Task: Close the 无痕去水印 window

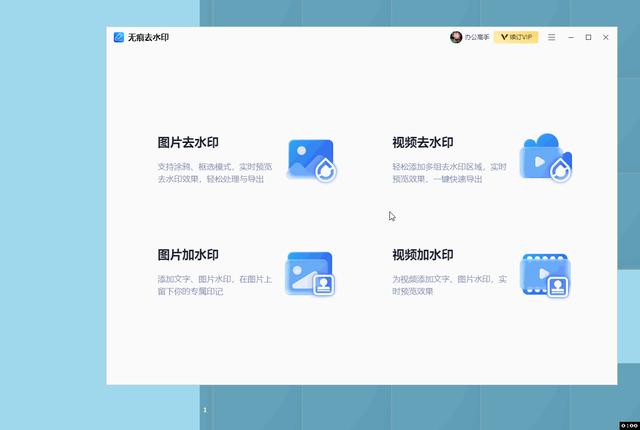Action: pyautogui.click(x=606, y=37)
